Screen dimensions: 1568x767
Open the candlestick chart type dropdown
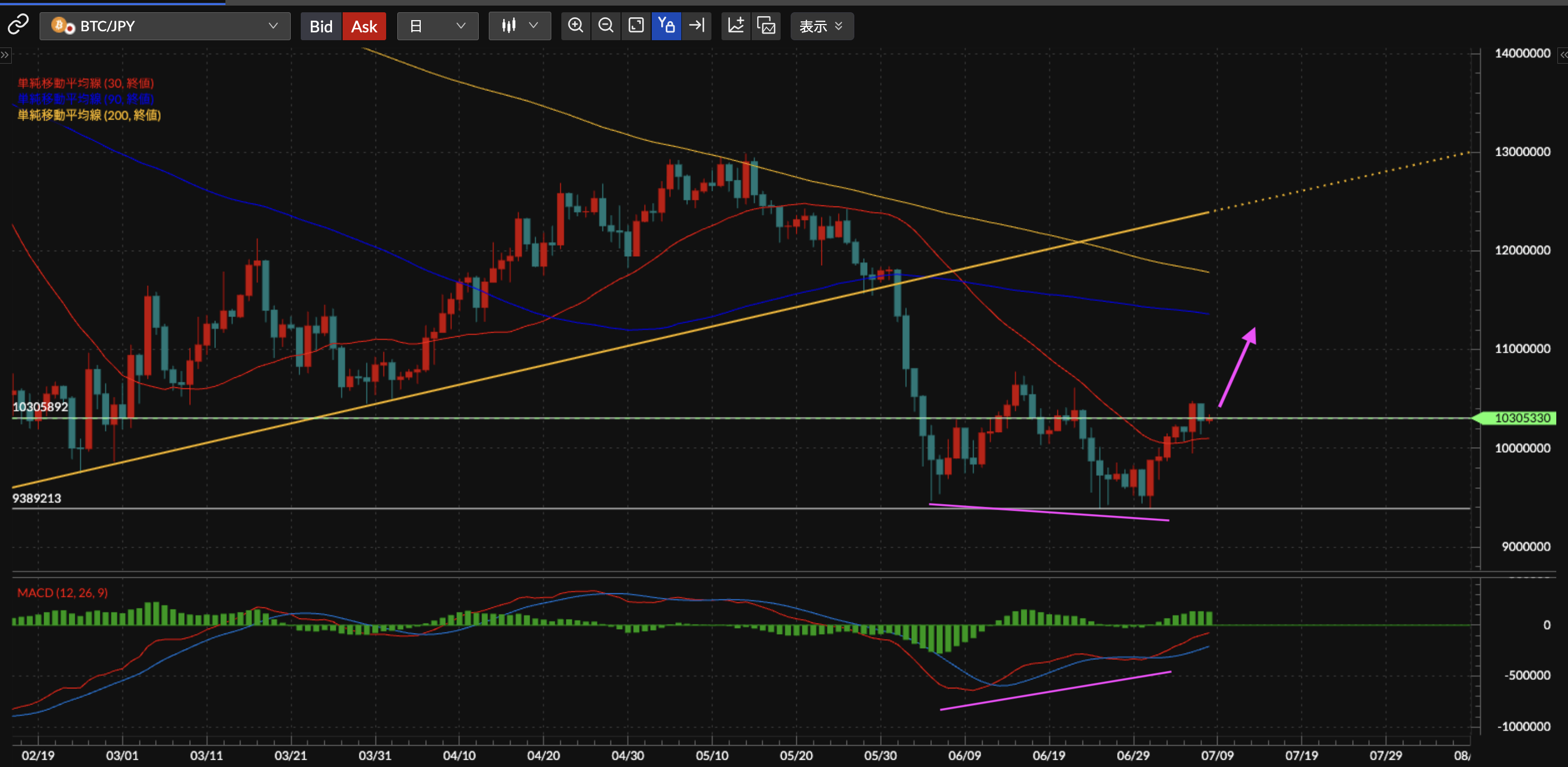click(x=520, y=26)
